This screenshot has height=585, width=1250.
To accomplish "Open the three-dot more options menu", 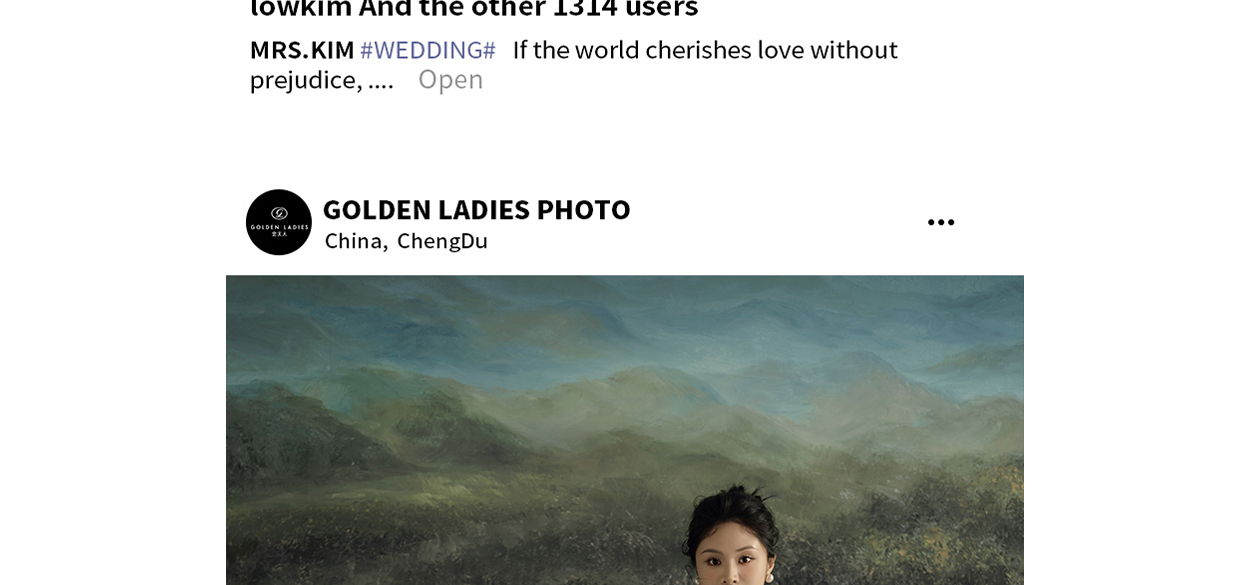I will pyautogui.click(x=940, y=222).
